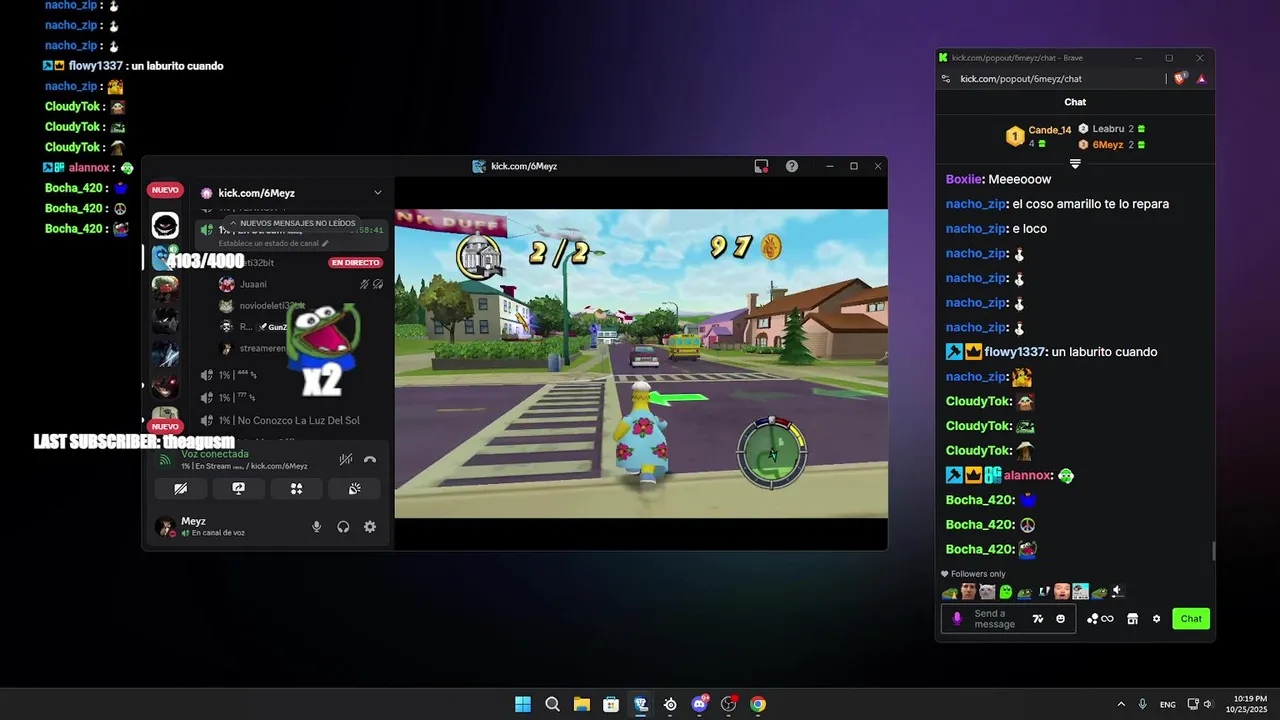1280x720 pixels.
Task: Collapse the chat leaderboard arrow
Action: tap(1075, 164)
